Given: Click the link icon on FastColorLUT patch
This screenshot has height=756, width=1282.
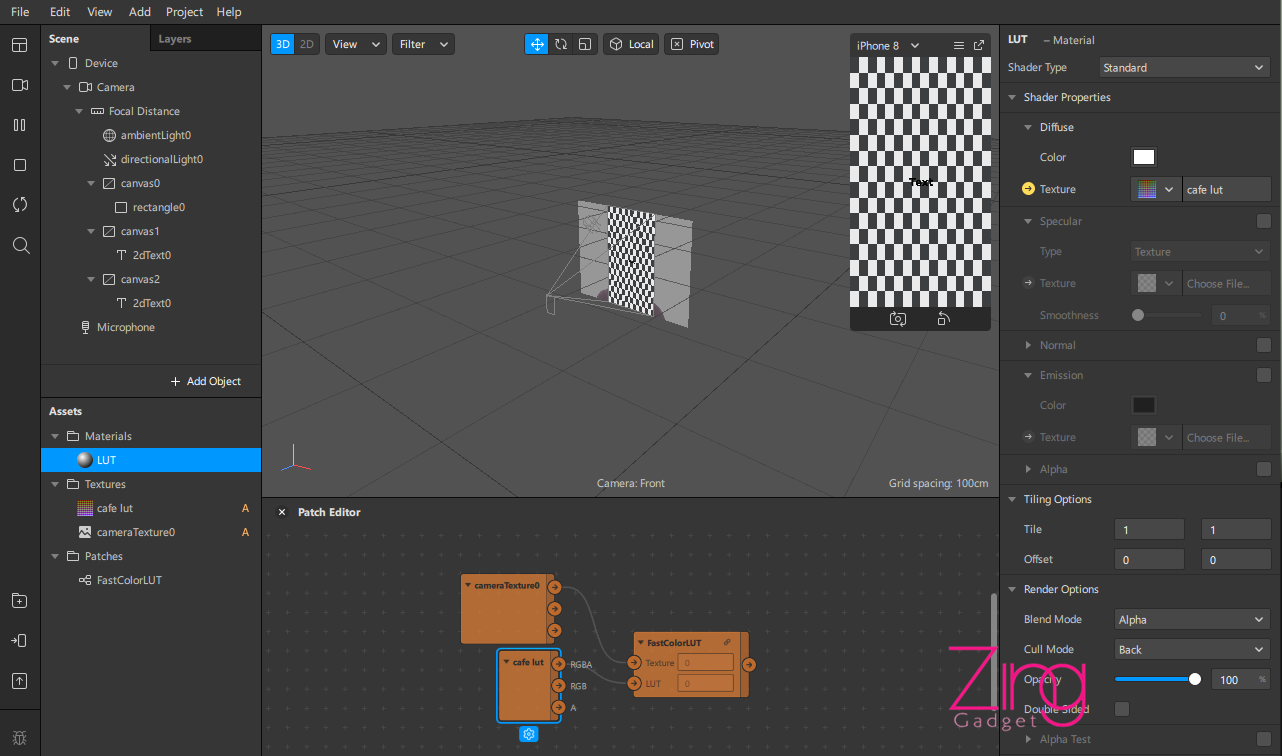Looking at the screenshot, I should click(727, 642).
